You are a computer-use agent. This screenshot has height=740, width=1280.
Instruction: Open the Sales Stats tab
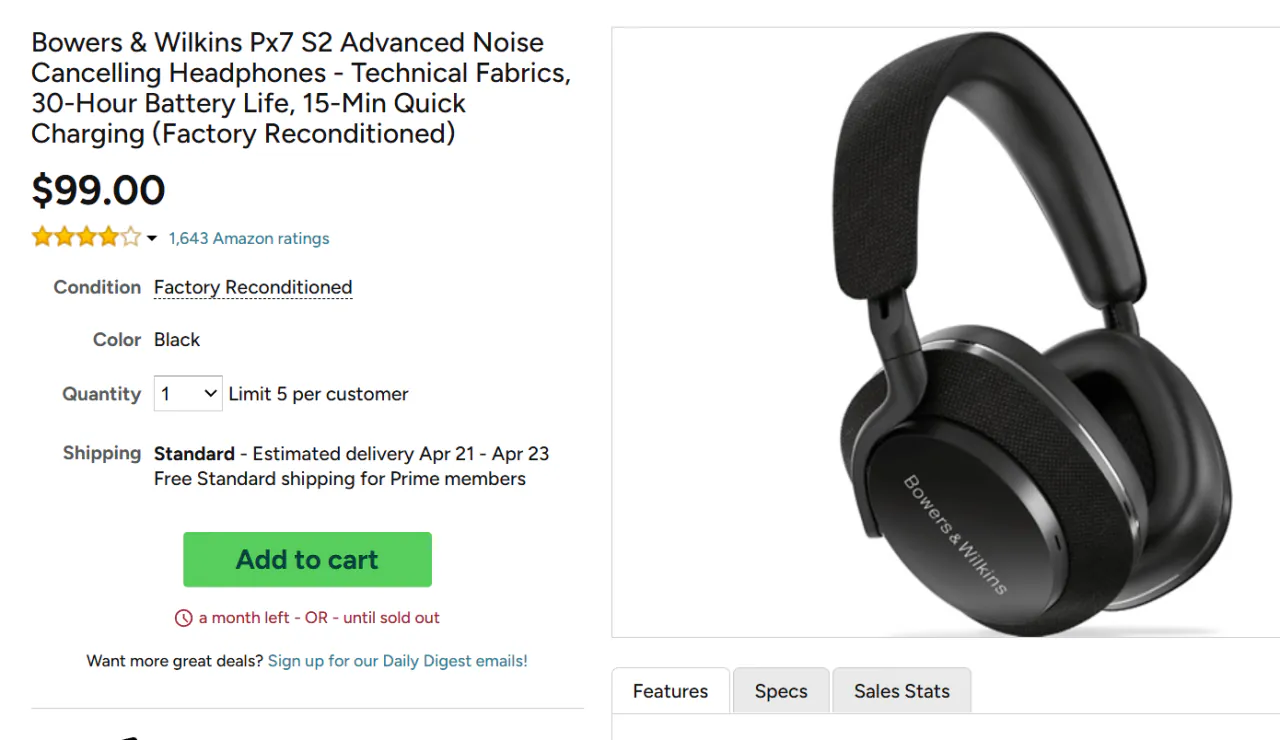point(901,690)
